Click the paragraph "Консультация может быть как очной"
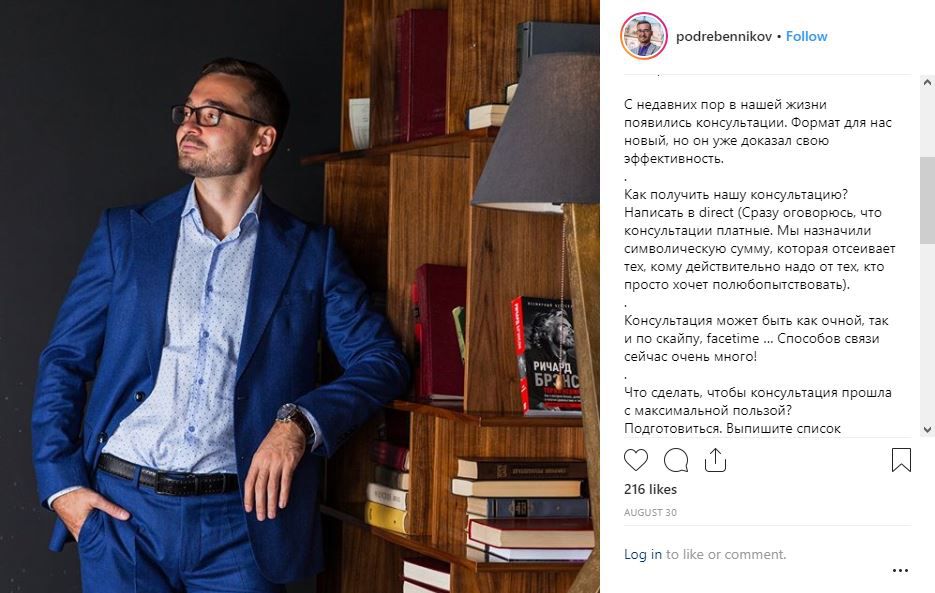The image size is (935, 593). [756, 338]
